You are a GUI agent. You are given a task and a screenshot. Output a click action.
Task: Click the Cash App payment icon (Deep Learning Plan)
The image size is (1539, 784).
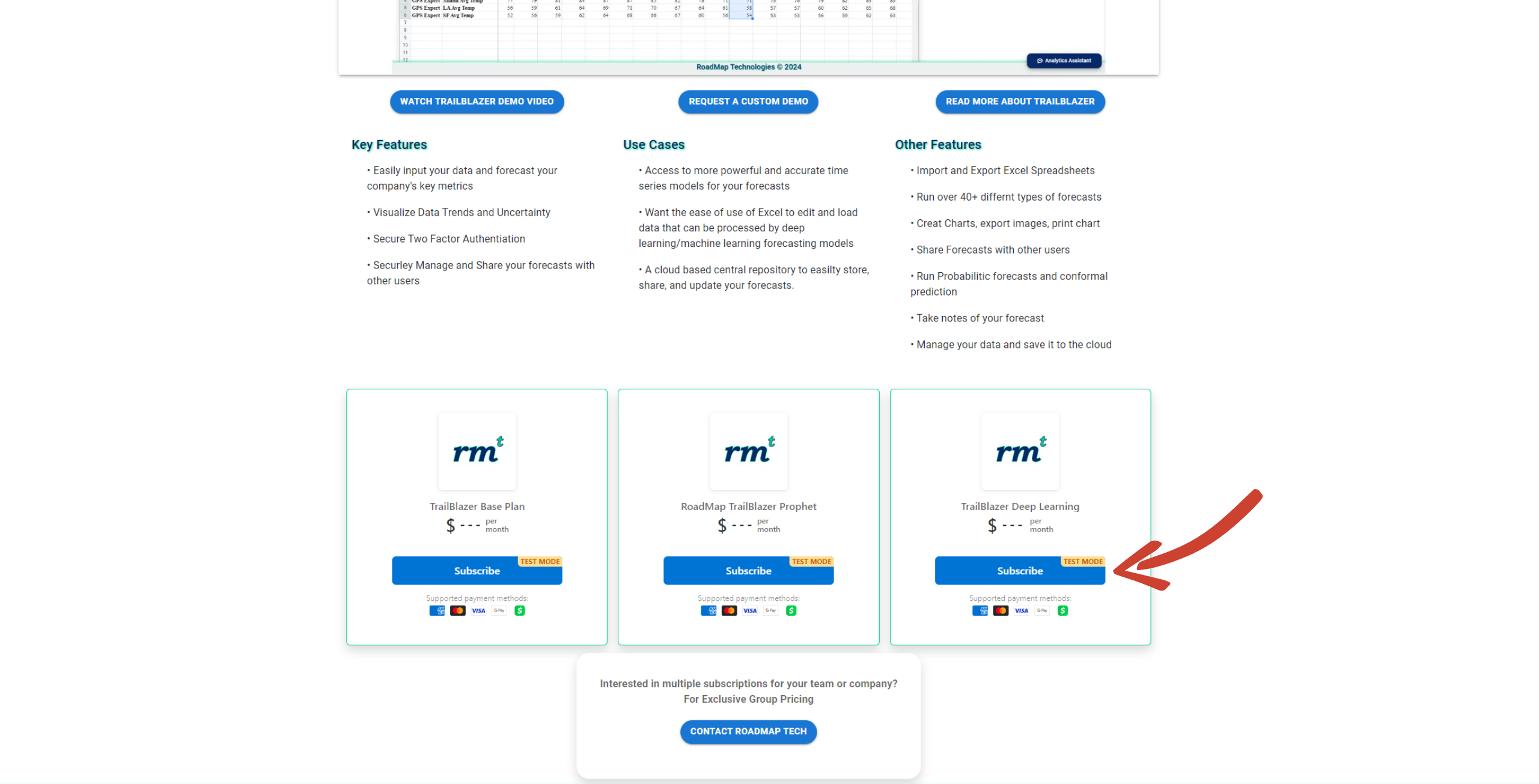[x=1063, y=610]
